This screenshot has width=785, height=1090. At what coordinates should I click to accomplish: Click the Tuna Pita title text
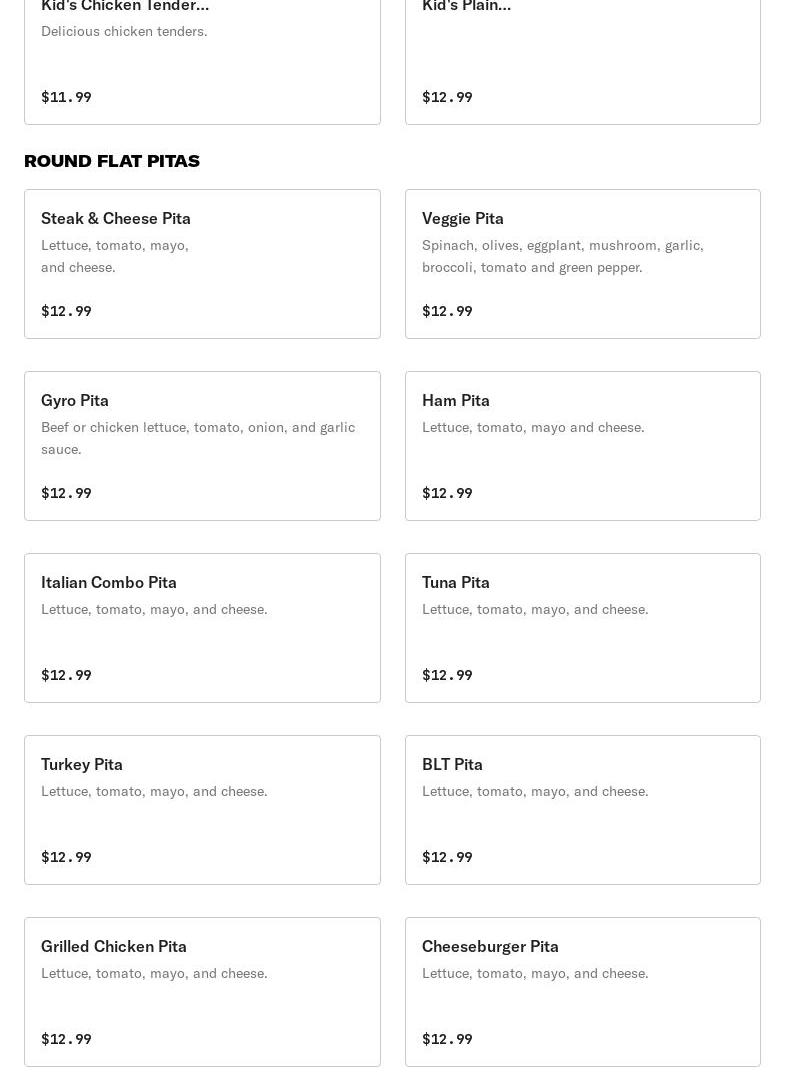(x=455, y=583)
